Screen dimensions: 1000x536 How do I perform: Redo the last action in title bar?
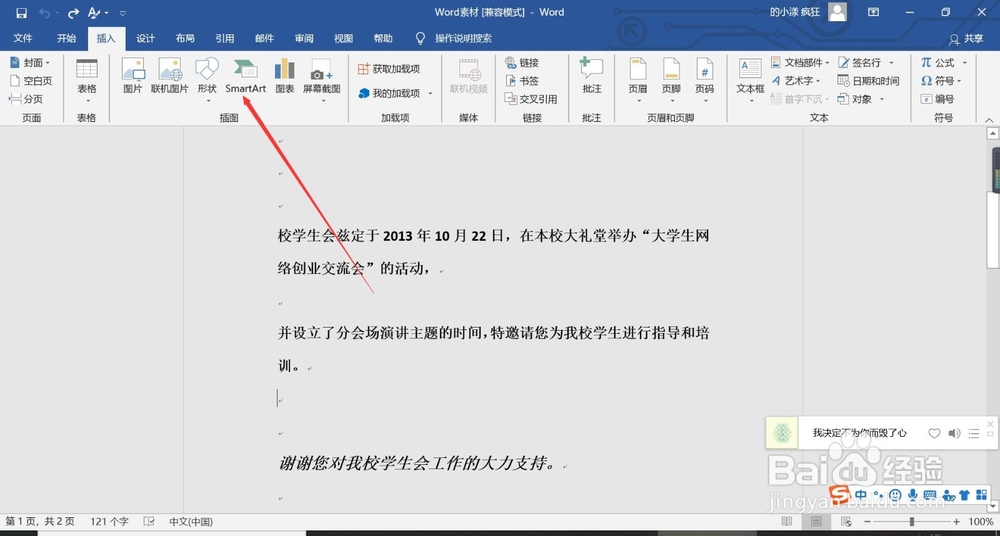pyautogui.click(x=73, y=13)
